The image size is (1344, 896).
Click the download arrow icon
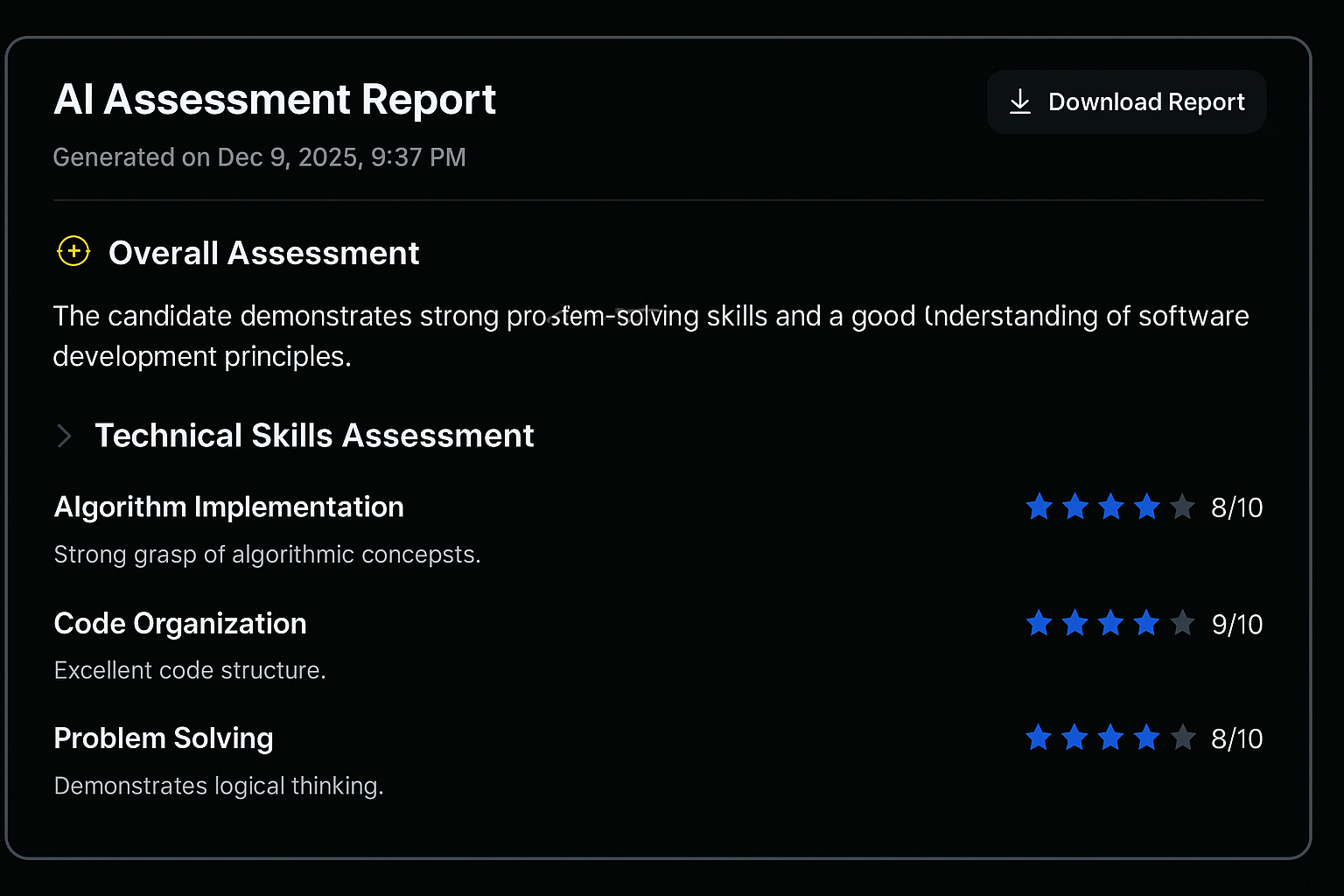point(1020,102)
